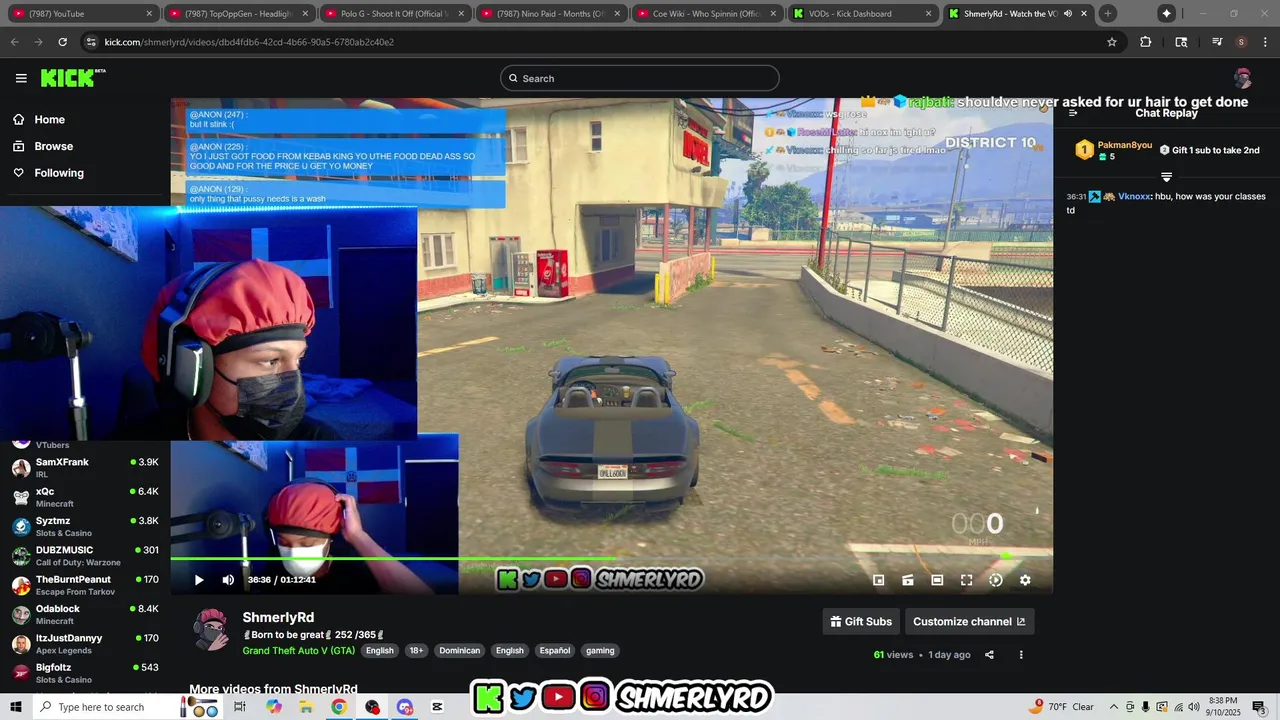The width and height of the screenshot is (1280, 720).
Task: Open Odablock channel in sidebar
Action: 85,614
